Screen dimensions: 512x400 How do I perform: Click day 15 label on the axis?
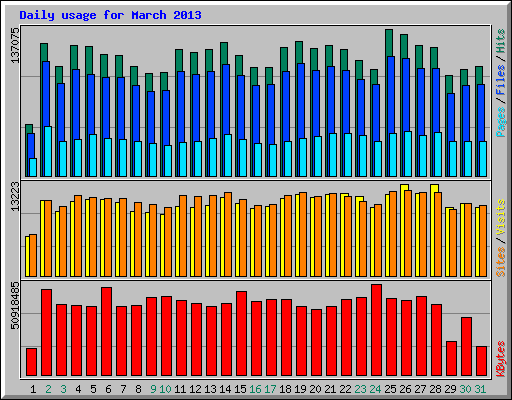(x=240, y=389)
